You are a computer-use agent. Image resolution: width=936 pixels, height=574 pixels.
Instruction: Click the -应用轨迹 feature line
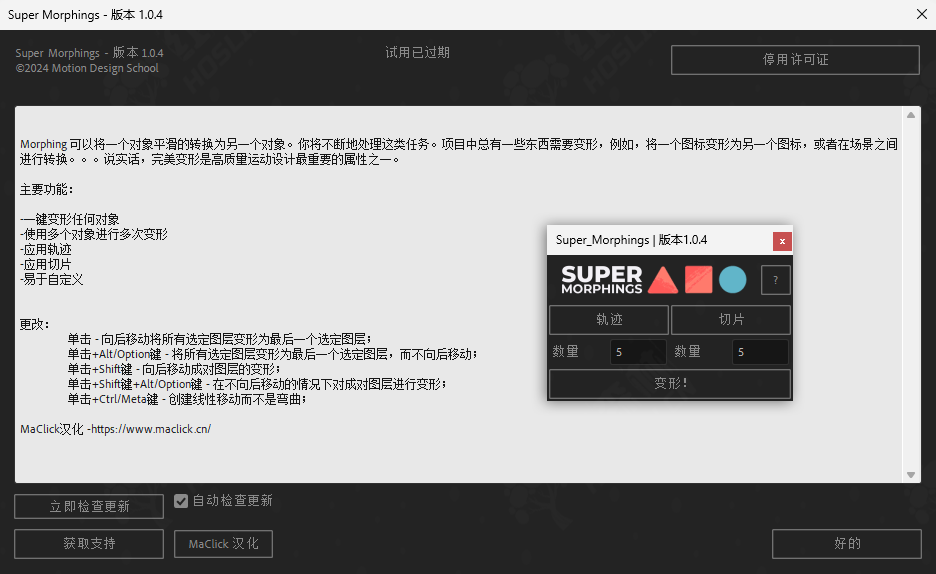point(45,249)
